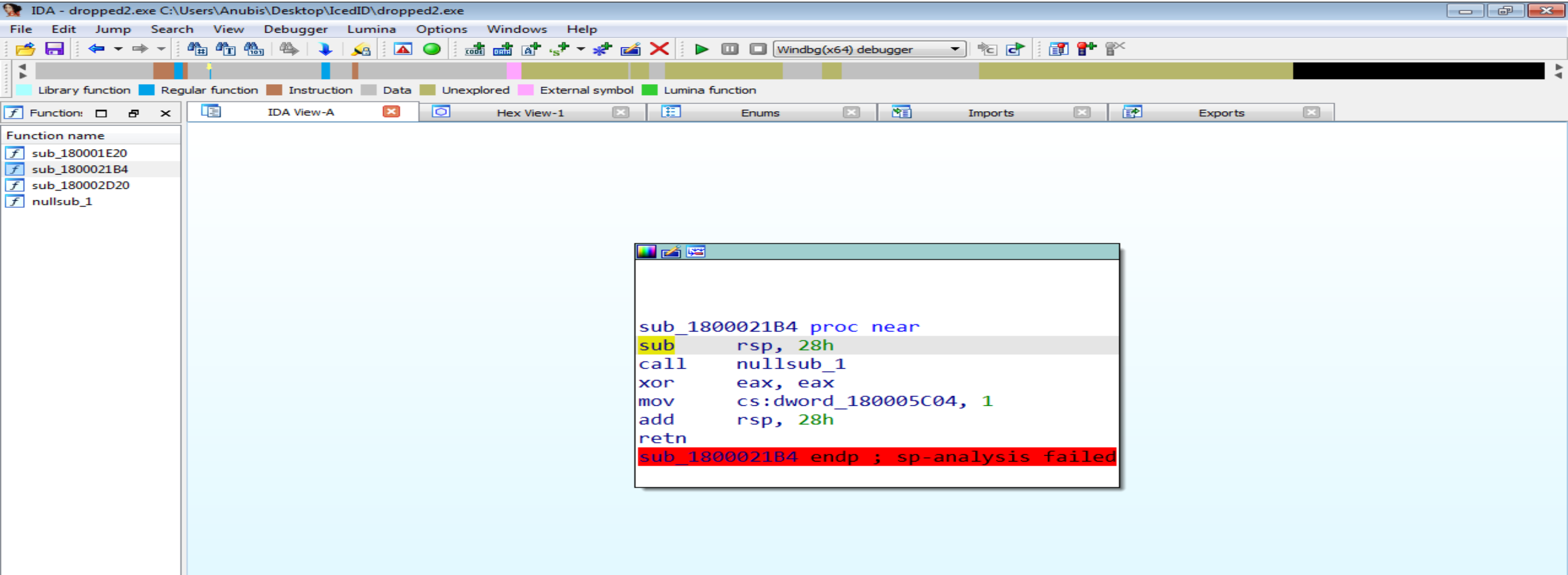Click the Terminate process stop button
The height and width of the screenshot is (575, 1568).
(757, 49)
